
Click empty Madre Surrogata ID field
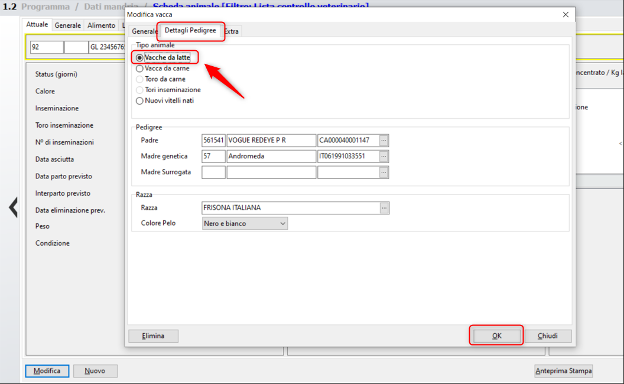coord(348,172)
